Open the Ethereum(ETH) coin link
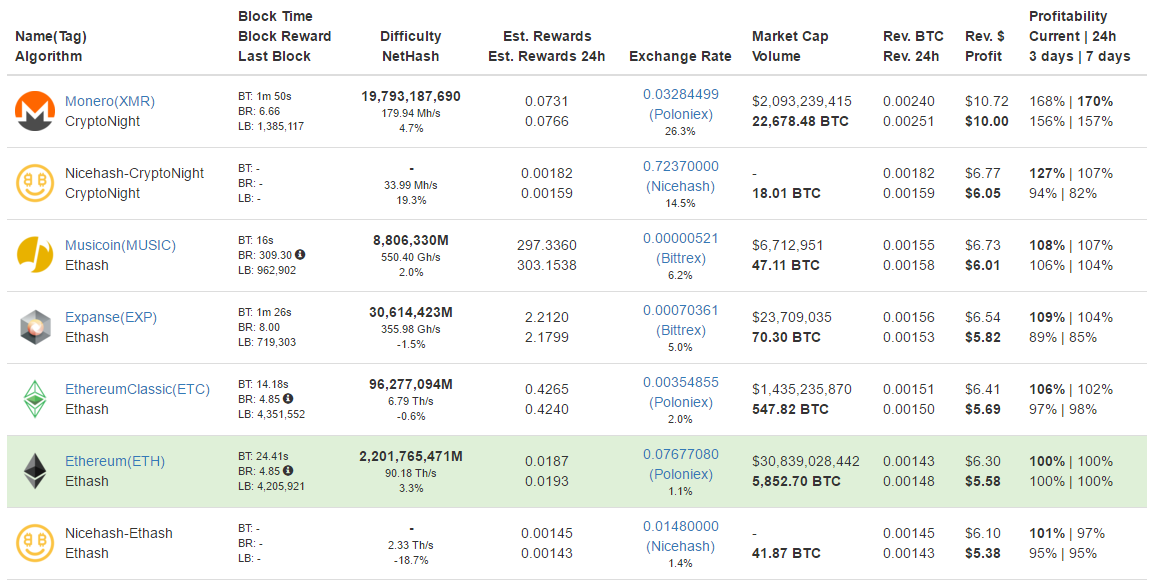This screenshot has height=585, width=1153. 115,462
